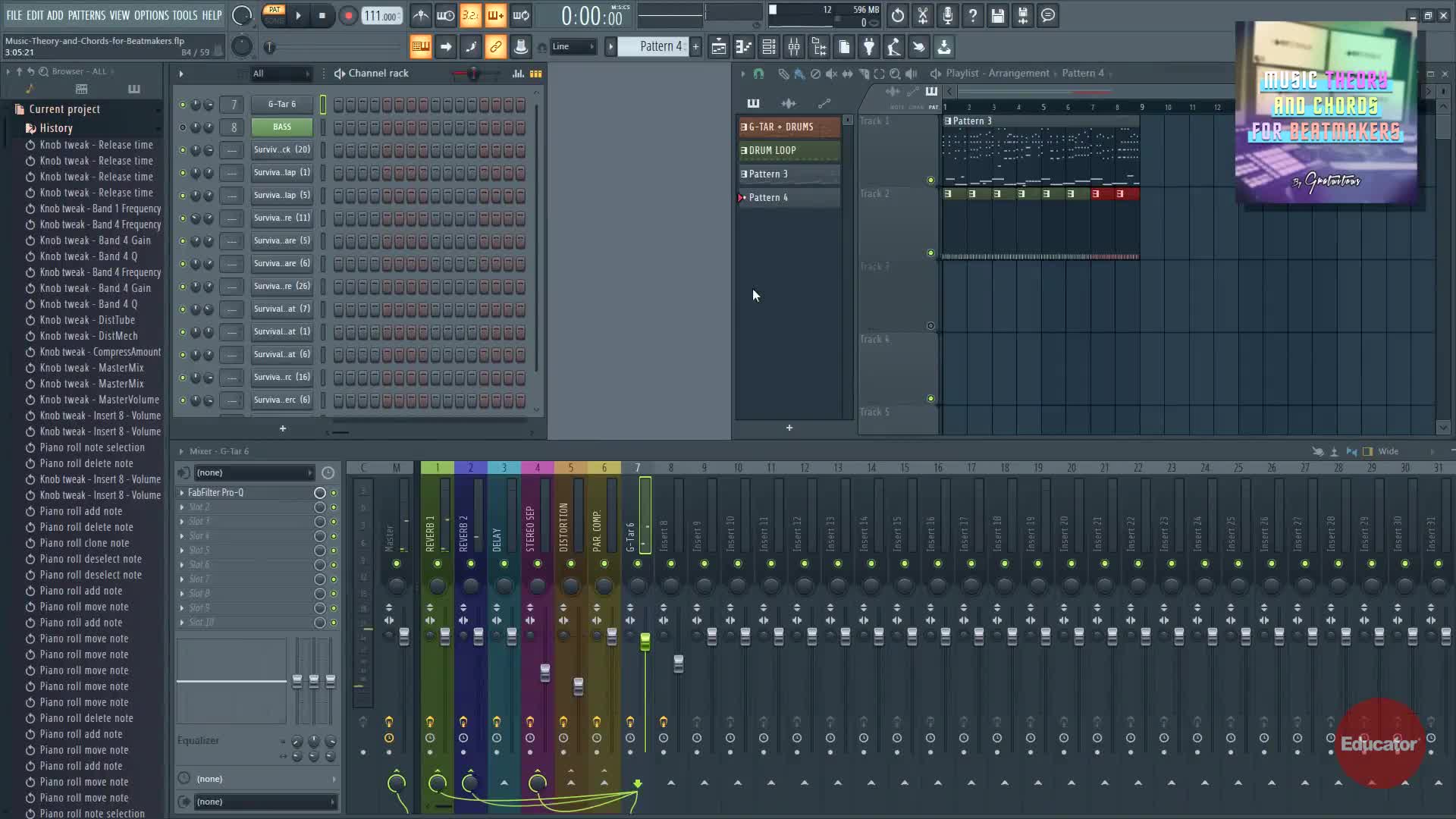1456x819 pixels.
Task: Open the channel rack All filter dropdown
Action: tap(281, 74)
